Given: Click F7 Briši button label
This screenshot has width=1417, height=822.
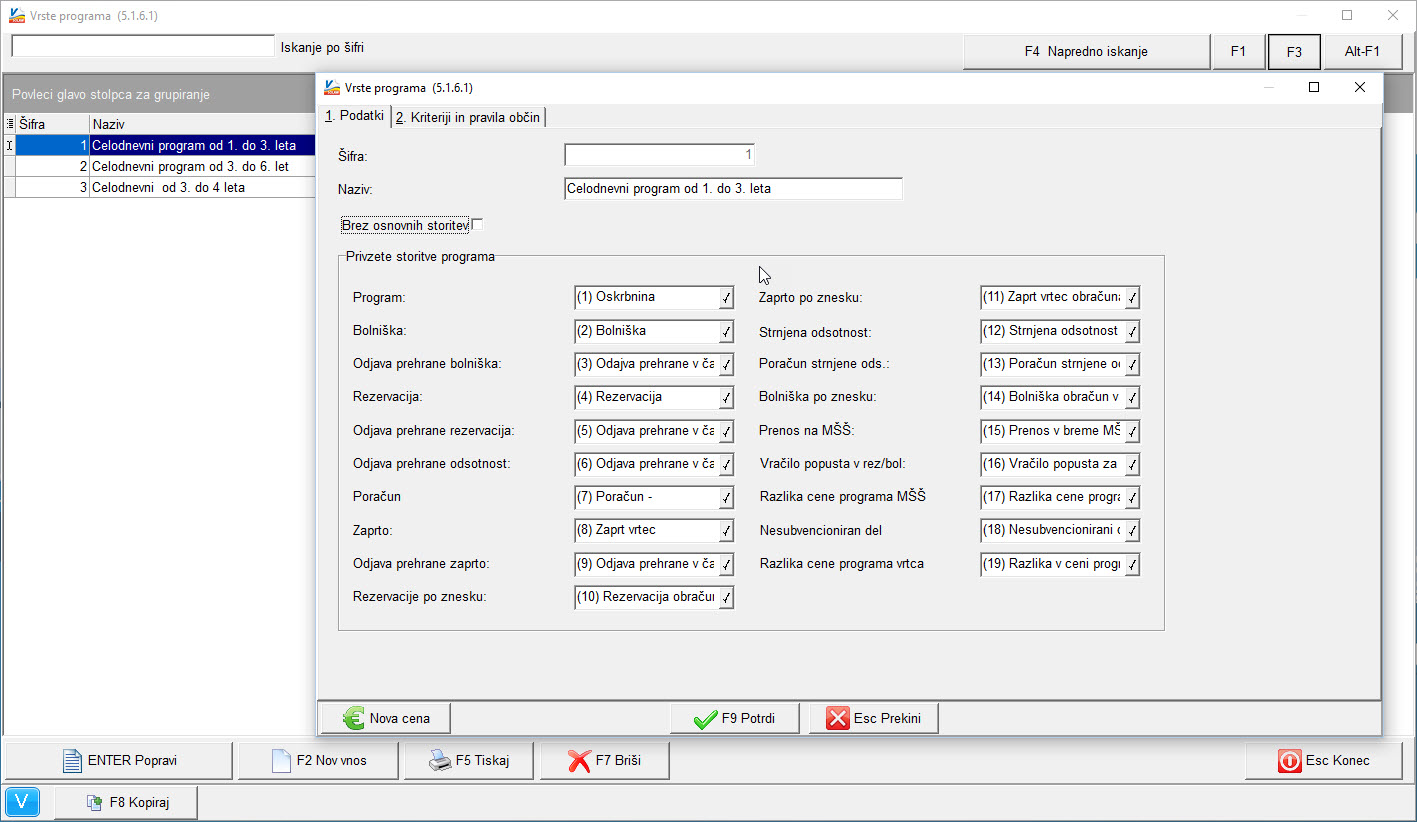Looking at the screenshot, I should tap(618, 761).
